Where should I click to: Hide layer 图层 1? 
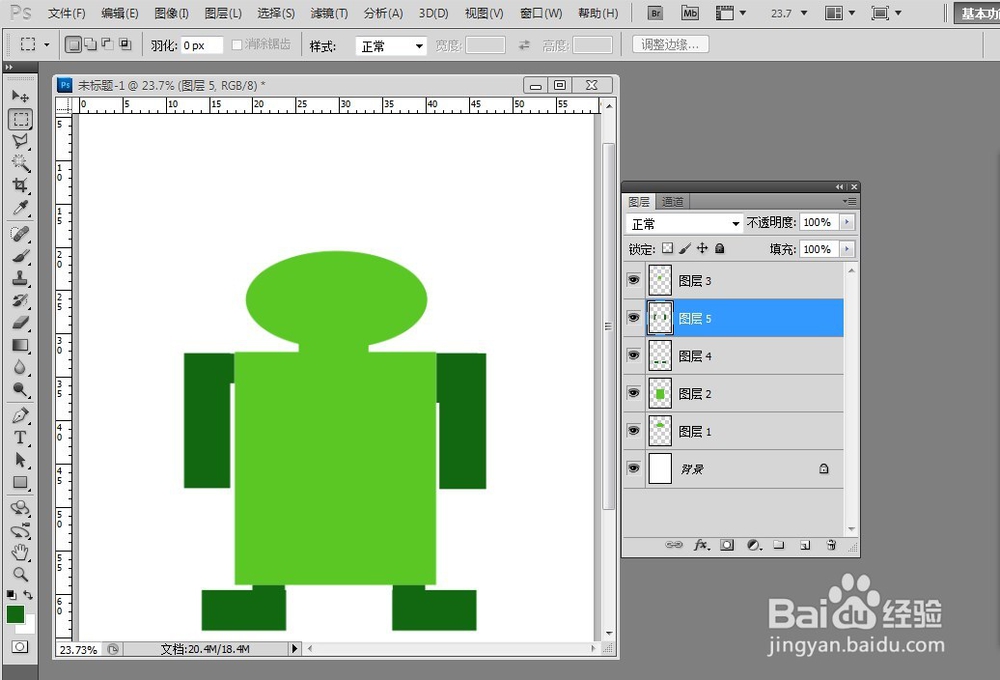(633, 431)
